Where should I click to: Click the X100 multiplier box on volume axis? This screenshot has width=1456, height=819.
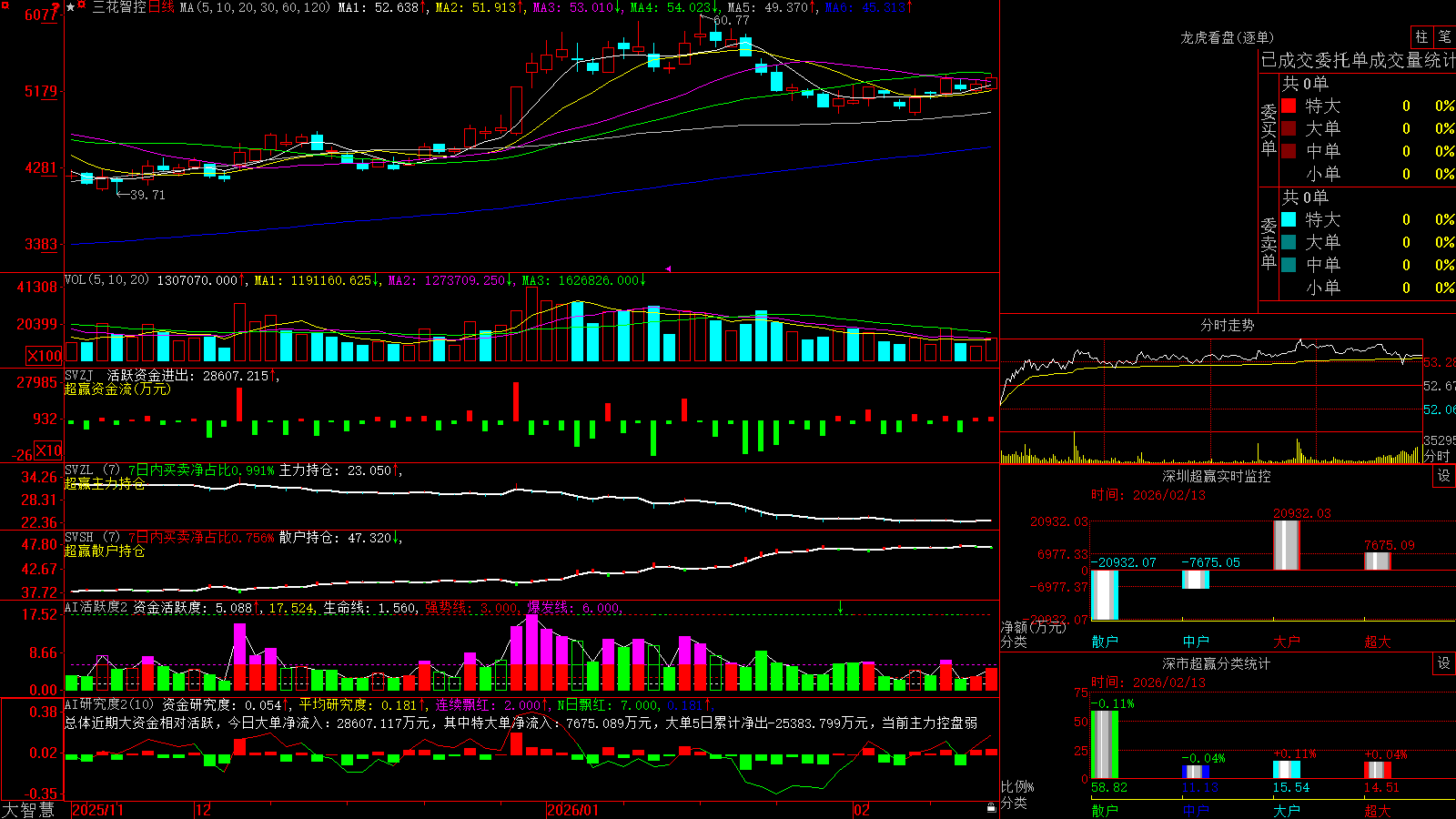point(44,356)
